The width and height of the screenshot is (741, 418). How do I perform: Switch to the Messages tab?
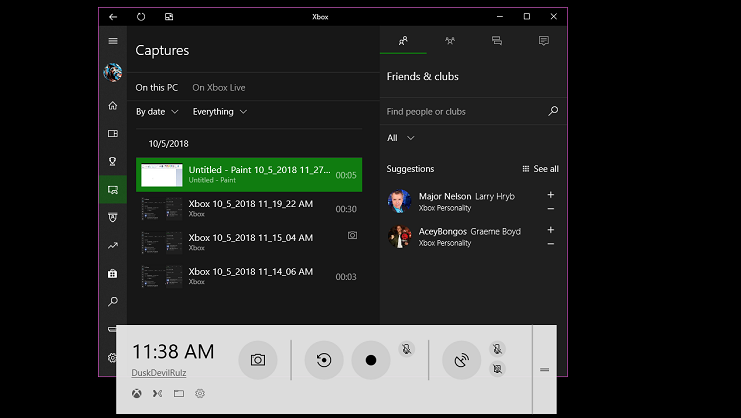(x=497, y=41)
